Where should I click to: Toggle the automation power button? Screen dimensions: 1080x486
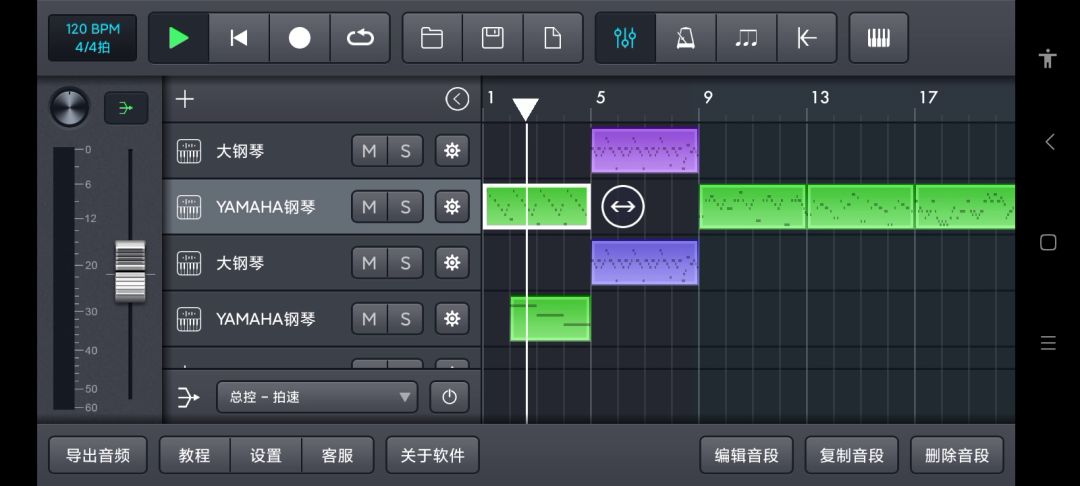449,397
